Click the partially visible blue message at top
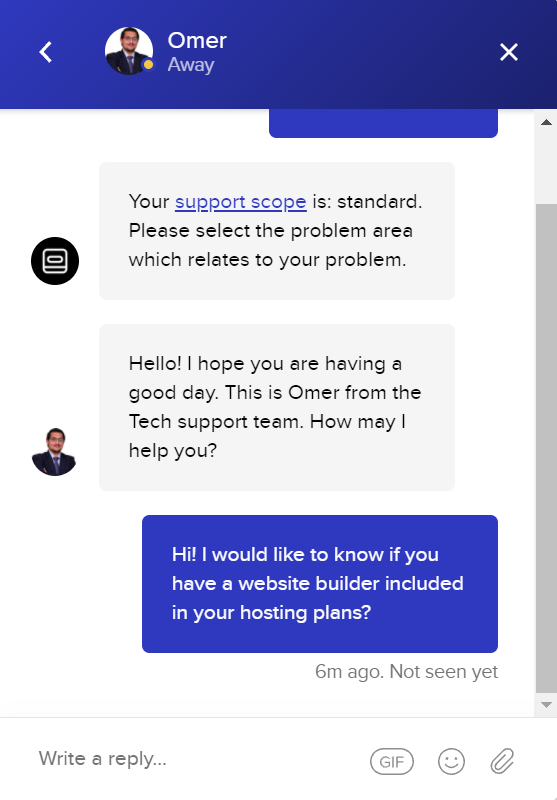The image size is (557, 800). coord(383,123)
